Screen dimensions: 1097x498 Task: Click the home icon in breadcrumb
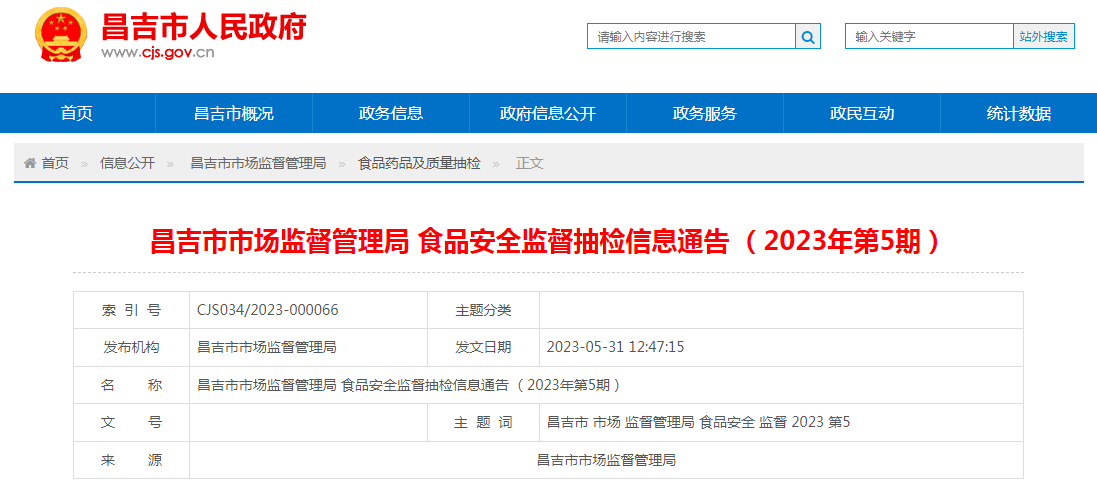[30, 163]
